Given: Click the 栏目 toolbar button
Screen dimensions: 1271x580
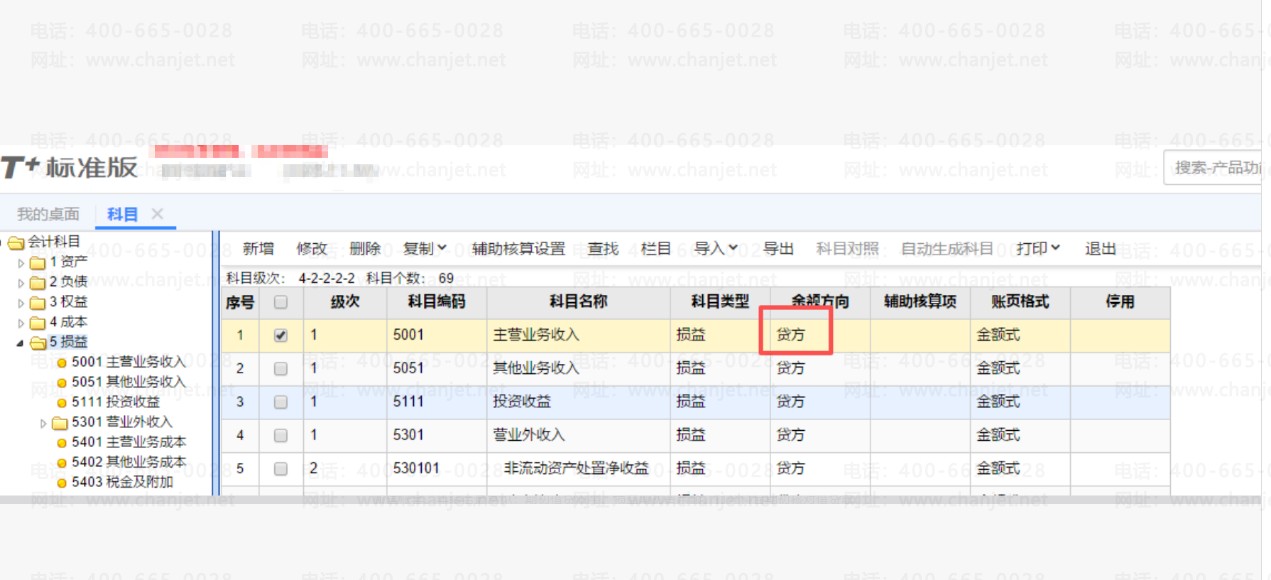Looking at the screenshot, I should click(x=656, y=248).
